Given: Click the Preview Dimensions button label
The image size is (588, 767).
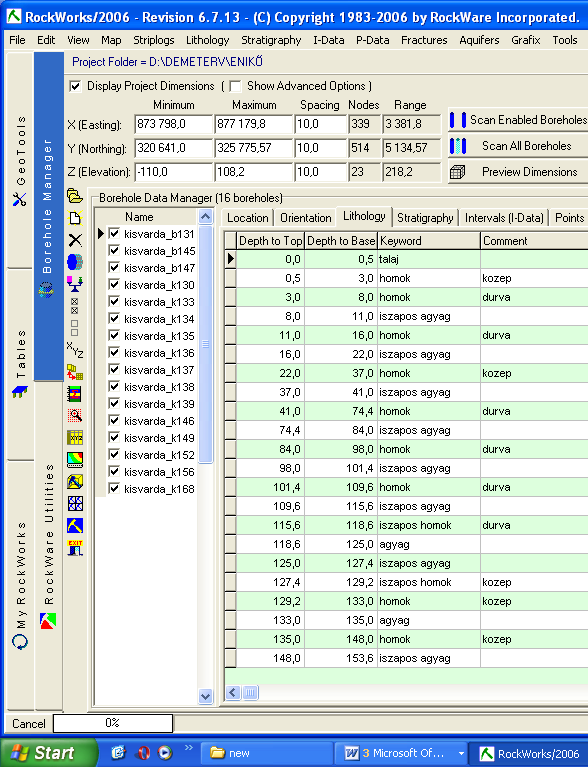Looking at the screenshot, I should click(x=529, y=172).
